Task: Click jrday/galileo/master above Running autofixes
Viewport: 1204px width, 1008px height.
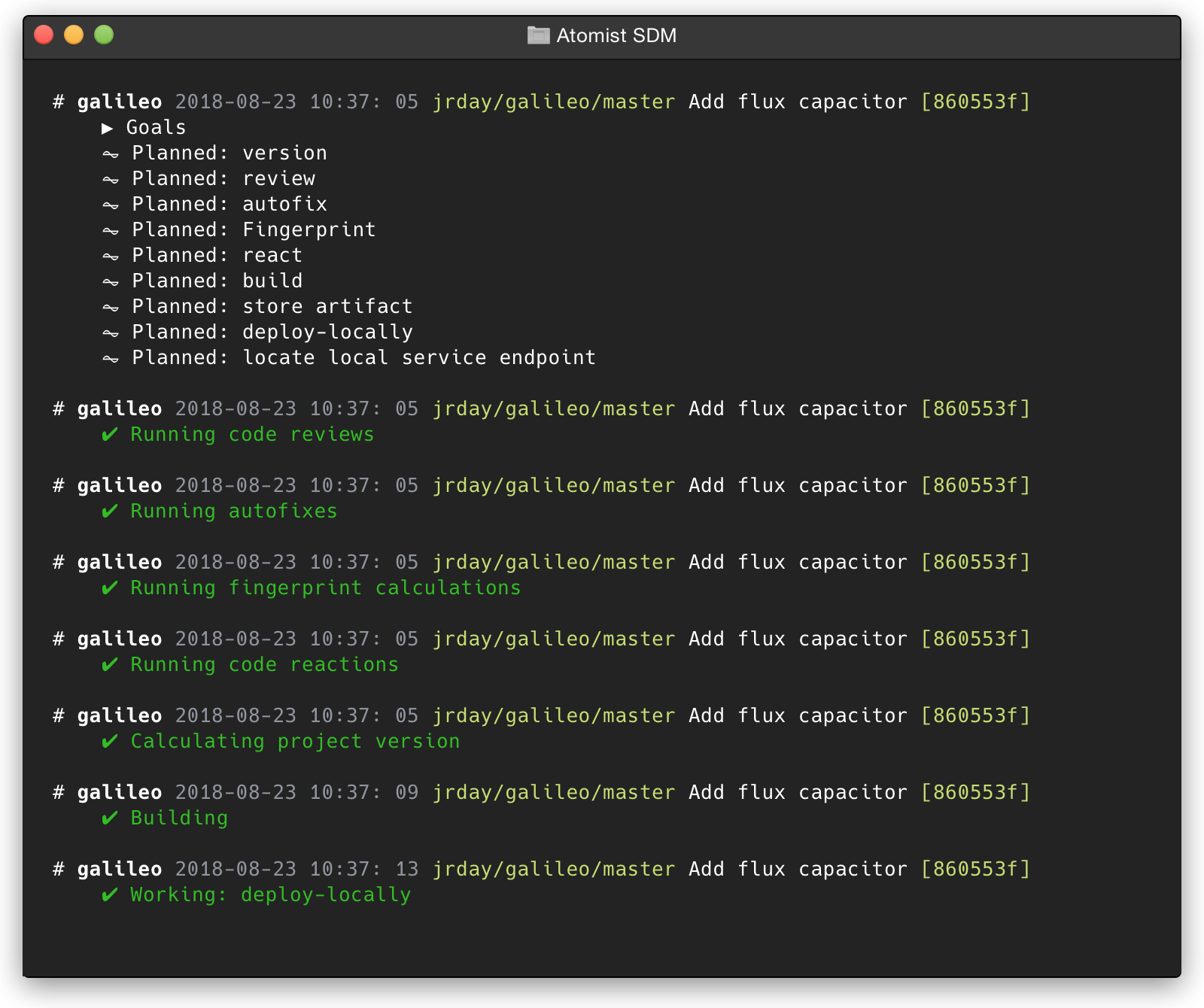Action: 554,485
